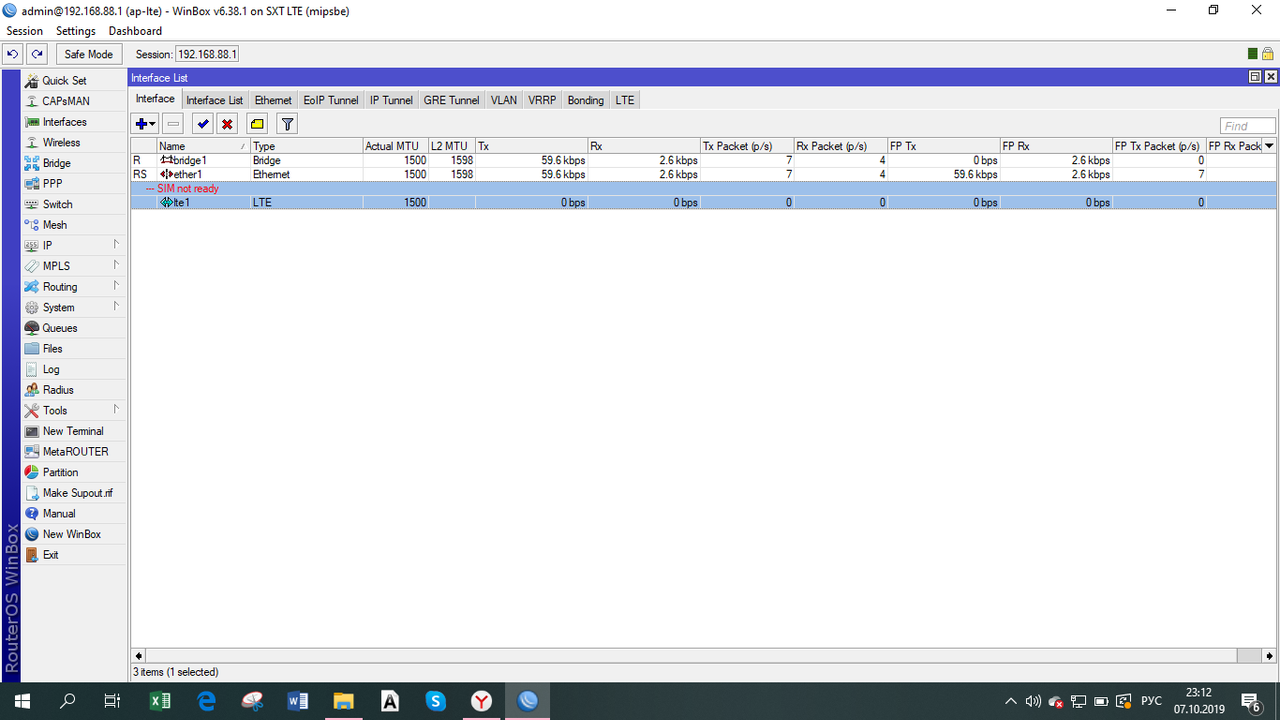The height and width of the screenshot is (720, 1280).
Task: Open the Settings menu
Action: [76, 31]
